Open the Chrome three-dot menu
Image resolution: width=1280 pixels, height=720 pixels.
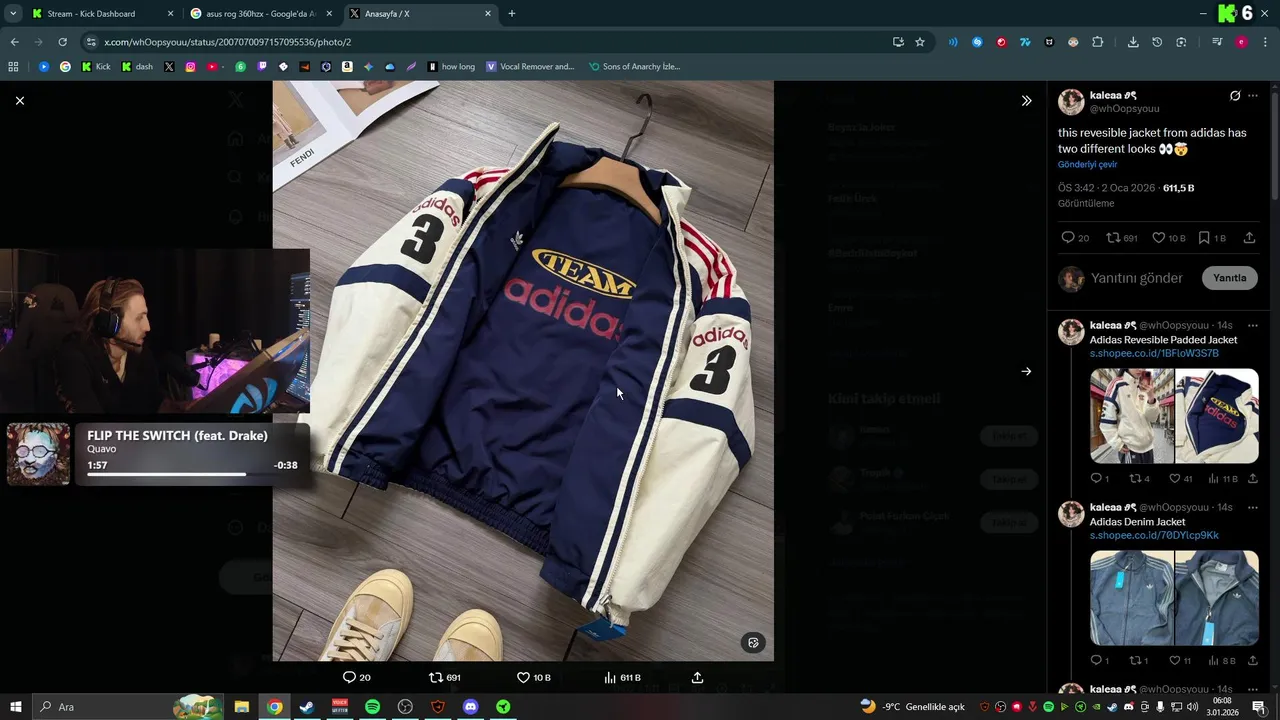click(x=1266, y=42)
